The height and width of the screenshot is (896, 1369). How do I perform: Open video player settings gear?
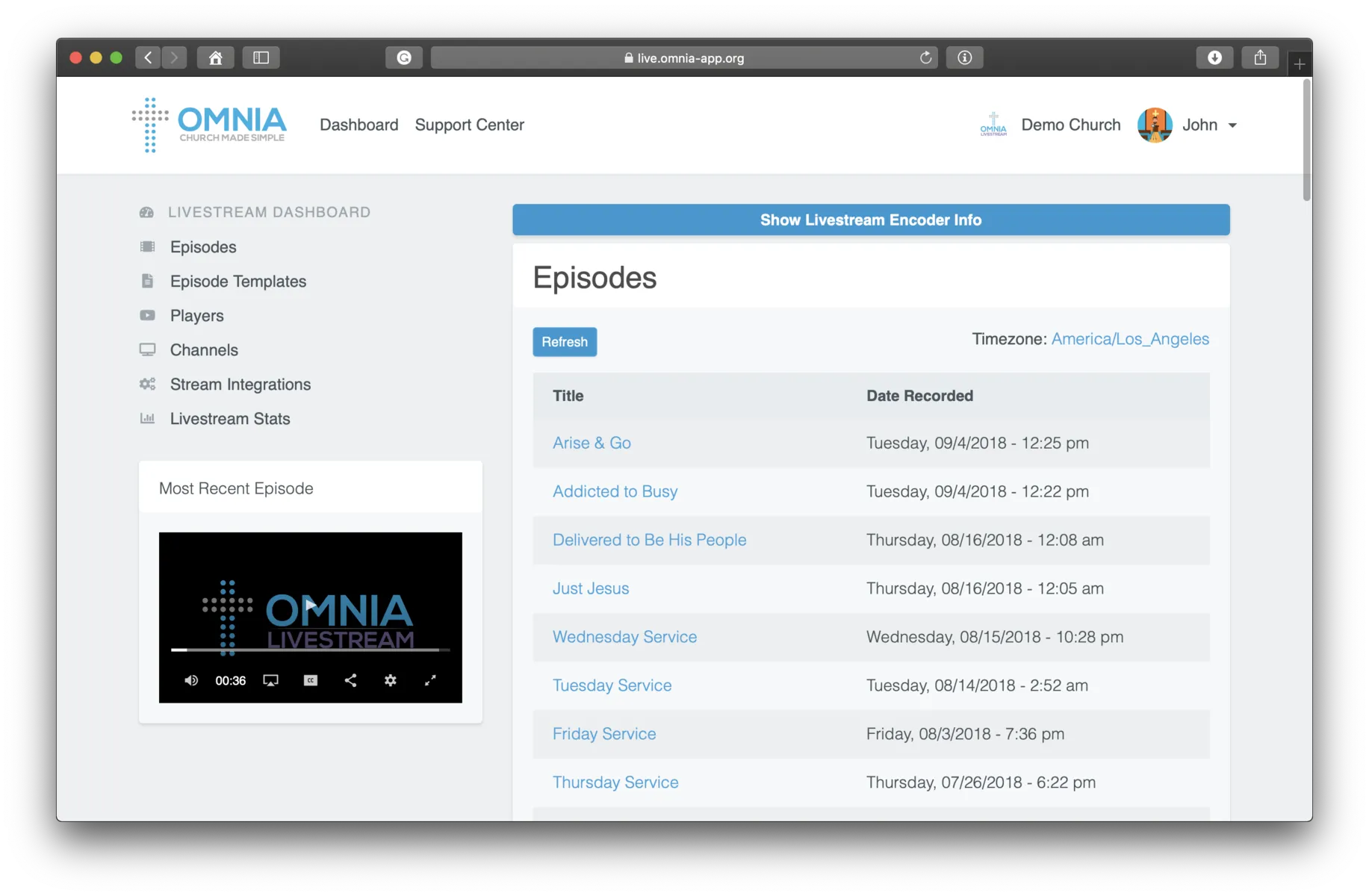click(x=390, y=680)
